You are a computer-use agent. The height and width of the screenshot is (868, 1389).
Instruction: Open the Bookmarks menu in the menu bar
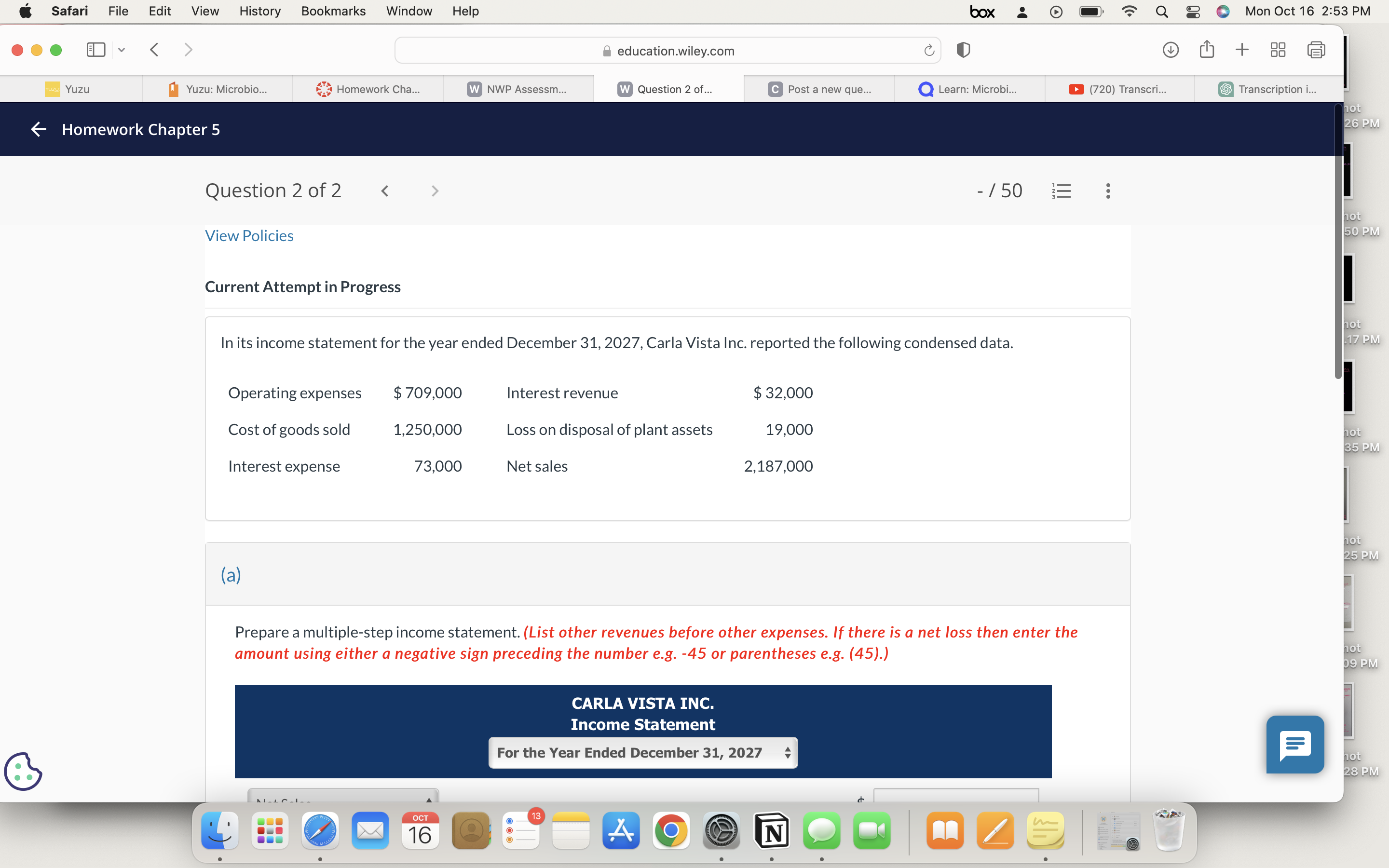click(x=333, y=11)
